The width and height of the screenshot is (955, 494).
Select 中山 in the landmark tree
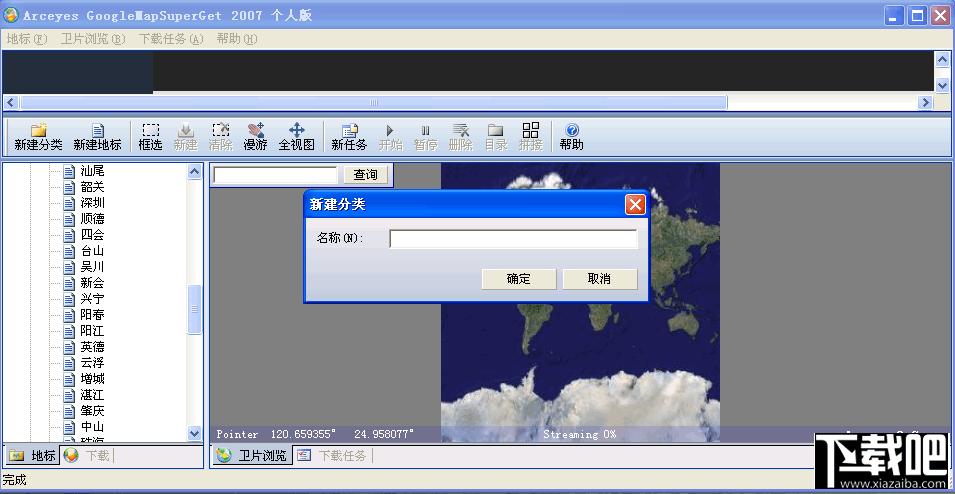pyautogui.click(x=93, y=427)
